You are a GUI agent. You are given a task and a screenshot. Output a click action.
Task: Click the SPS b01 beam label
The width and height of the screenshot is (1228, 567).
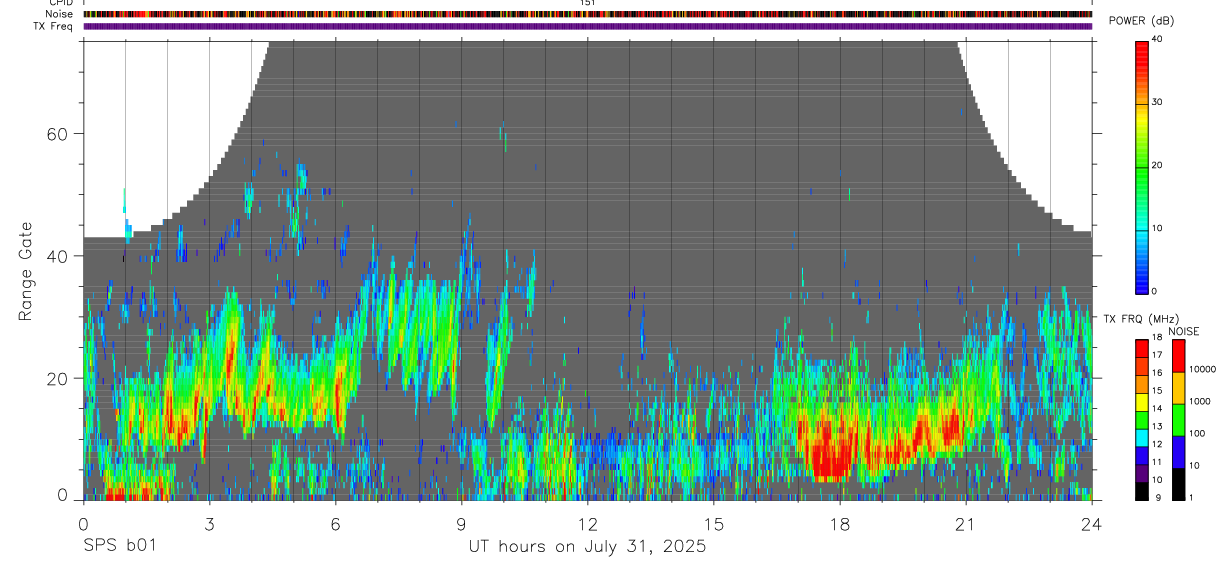click(119, 547)
